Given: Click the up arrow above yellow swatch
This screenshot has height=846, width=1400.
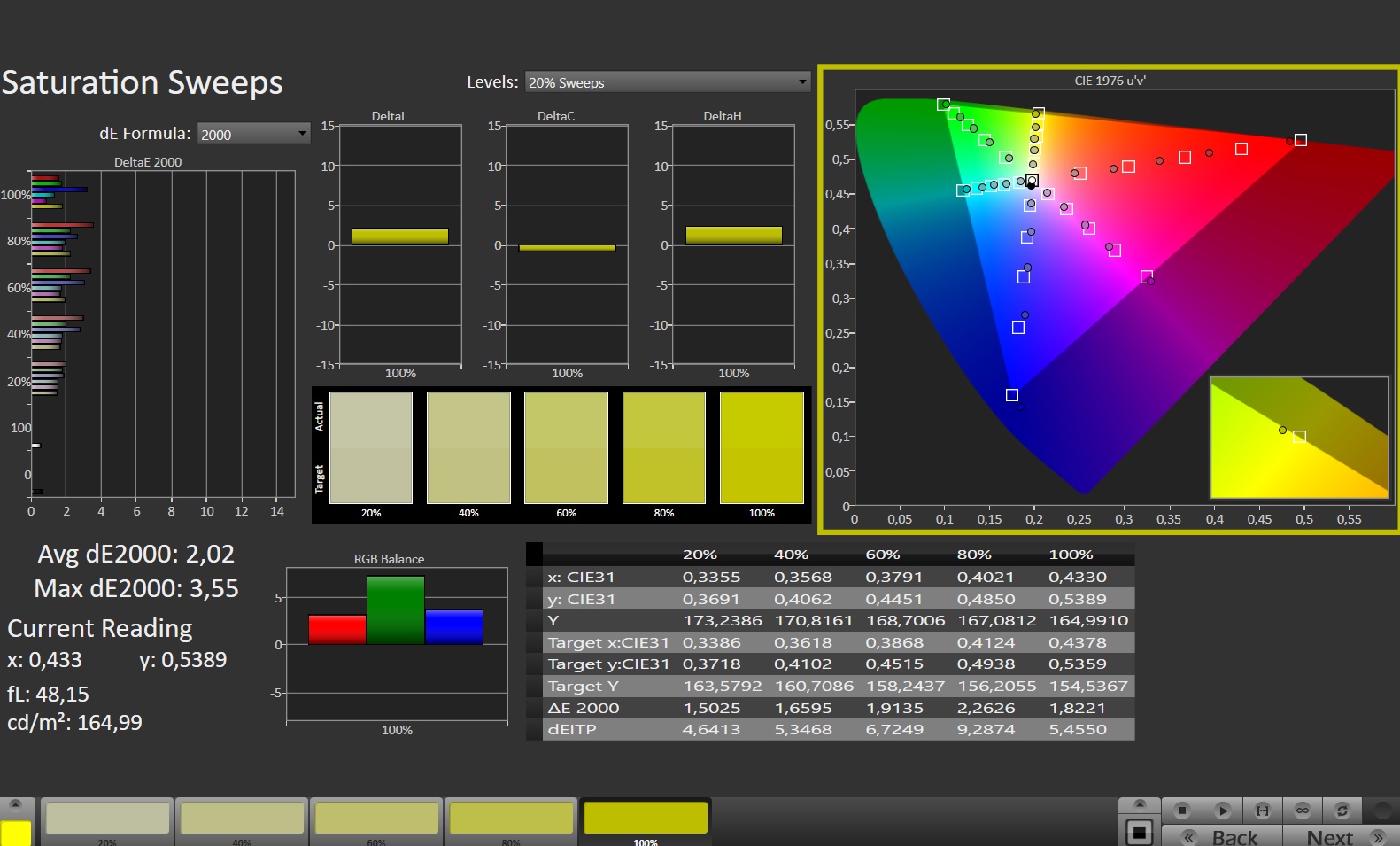Looking at the screenshot, I should tap(15, 804).
